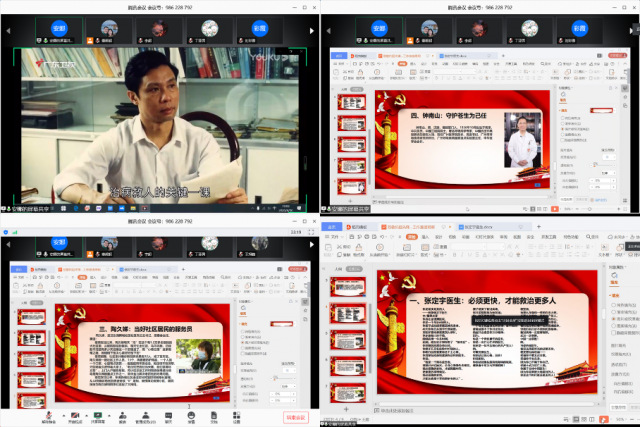
Task: Click the start video camera icon in meeting toolbar
Action: pos(74,413)
